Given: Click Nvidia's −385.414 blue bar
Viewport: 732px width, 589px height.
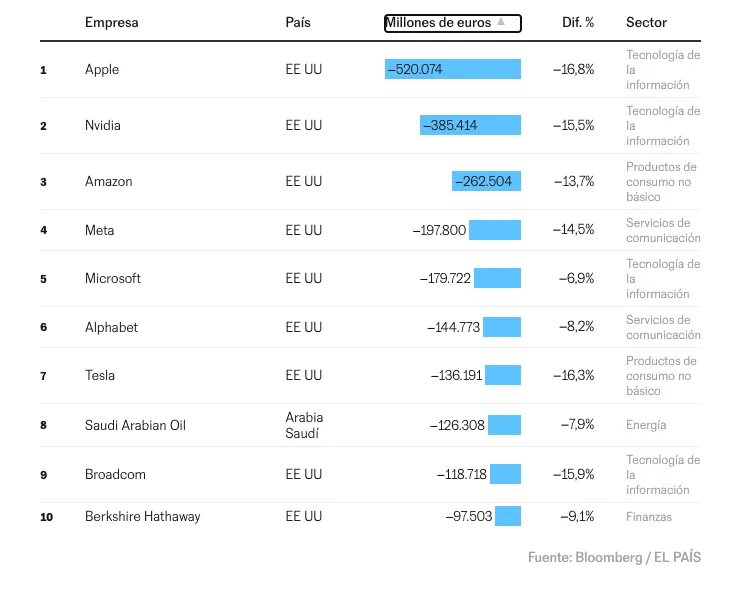Looking at the screenshot, I should tap(470, 125).
